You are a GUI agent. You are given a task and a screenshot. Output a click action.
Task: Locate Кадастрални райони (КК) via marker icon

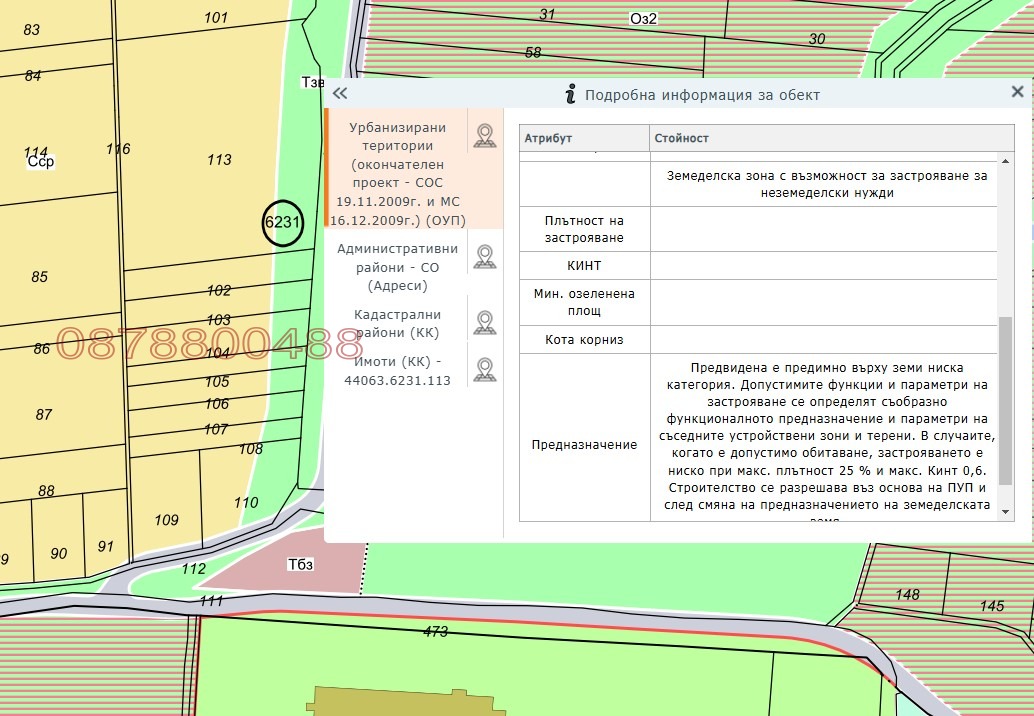click(x=485, y=323)
